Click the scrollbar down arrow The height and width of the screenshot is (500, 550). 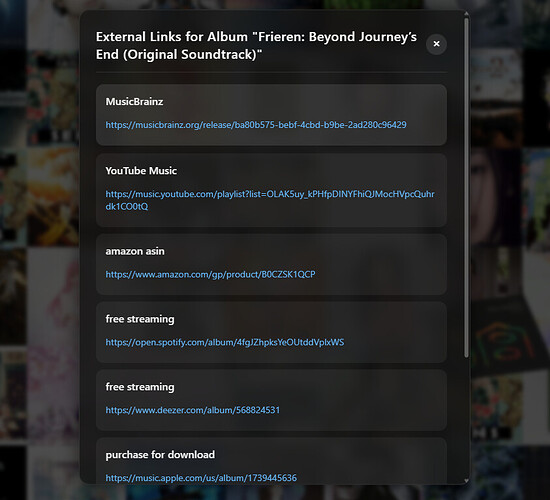pyautogui.click(x=466, y=481)
